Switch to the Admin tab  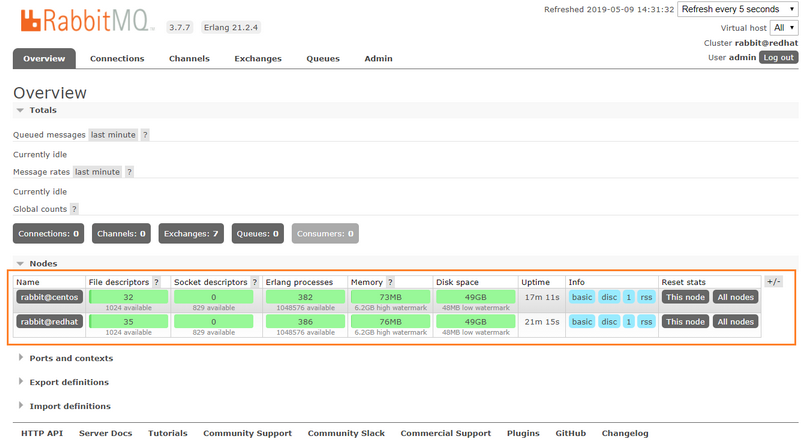click(x=378, y=59)
